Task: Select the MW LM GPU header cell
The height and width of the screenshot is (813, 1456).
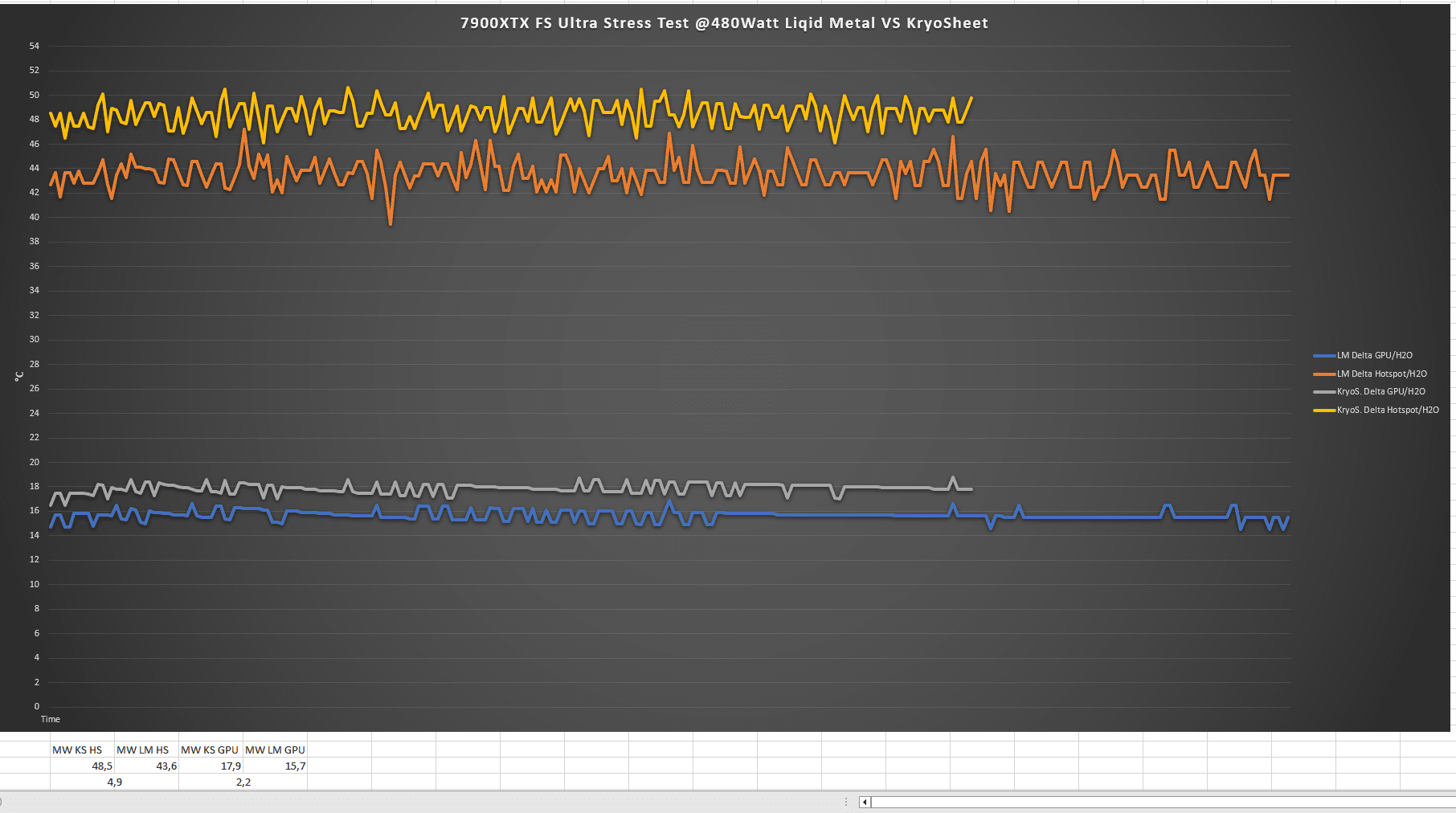Action: (275, 750)
